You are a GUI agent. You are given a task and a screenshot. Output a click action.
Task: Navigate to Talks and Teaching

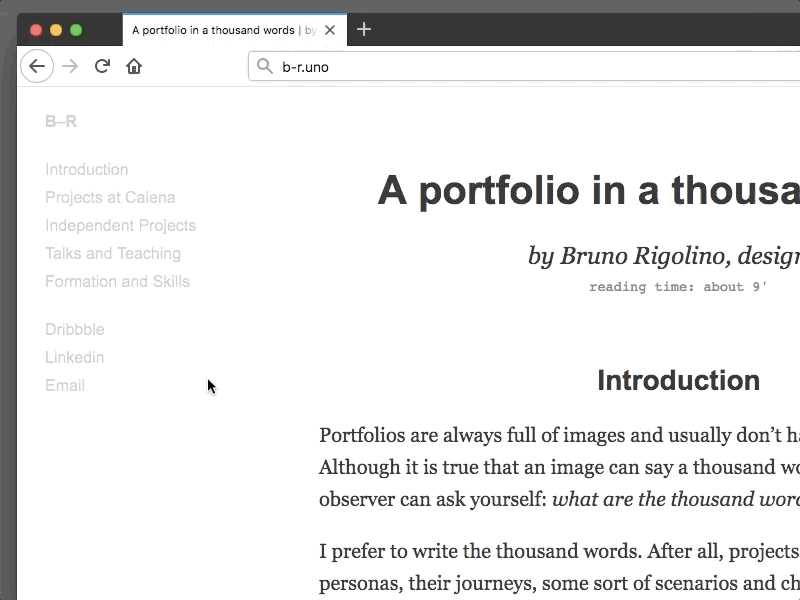tap(113, 254)
